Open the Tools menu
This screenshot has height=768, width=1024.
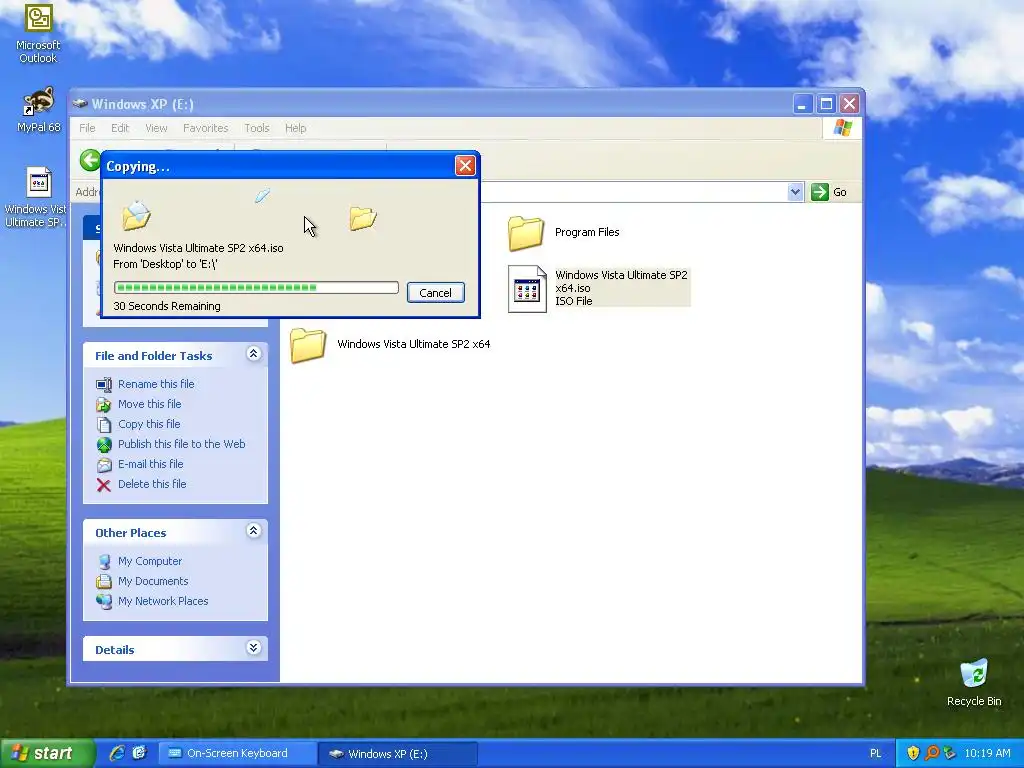257,128
